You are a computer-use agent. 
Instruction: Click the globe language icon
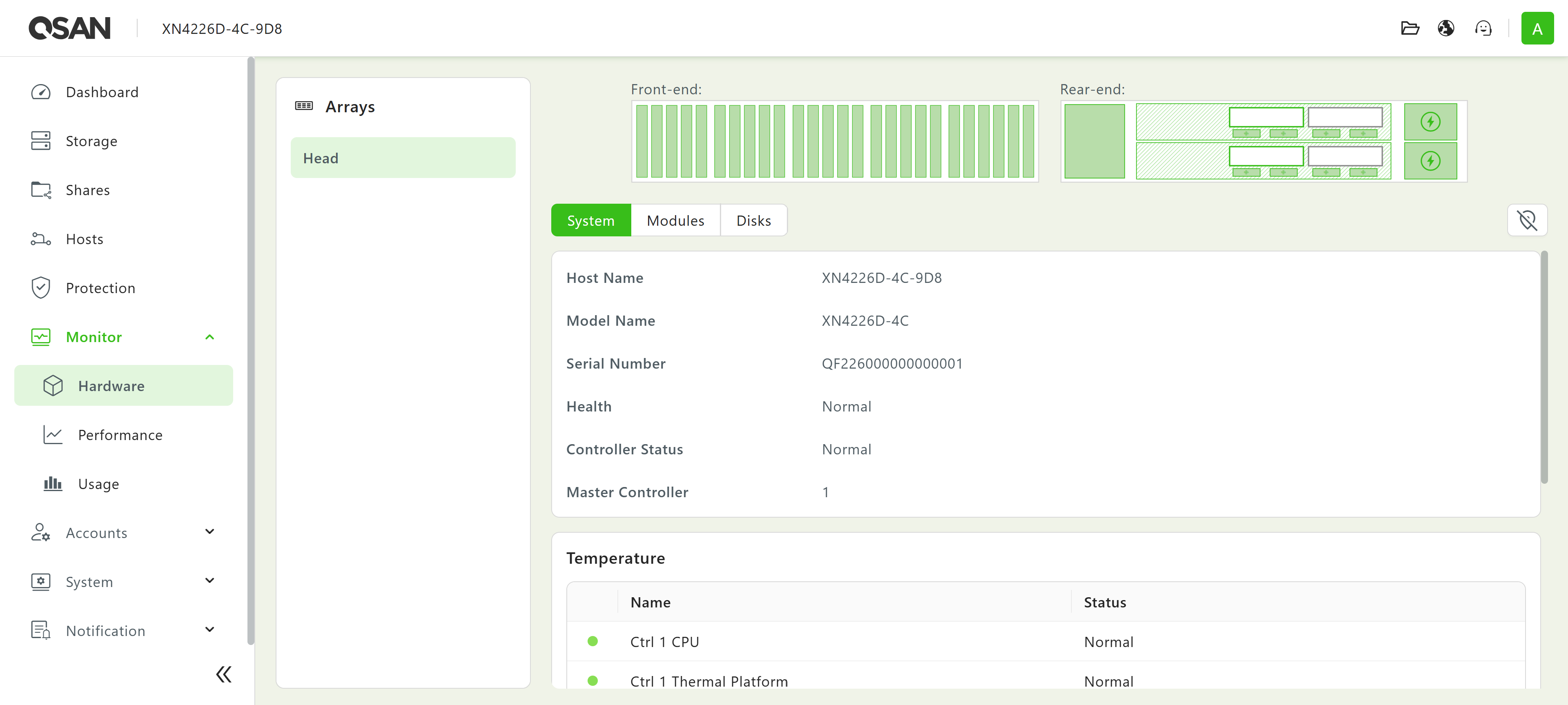[1446, 29]
